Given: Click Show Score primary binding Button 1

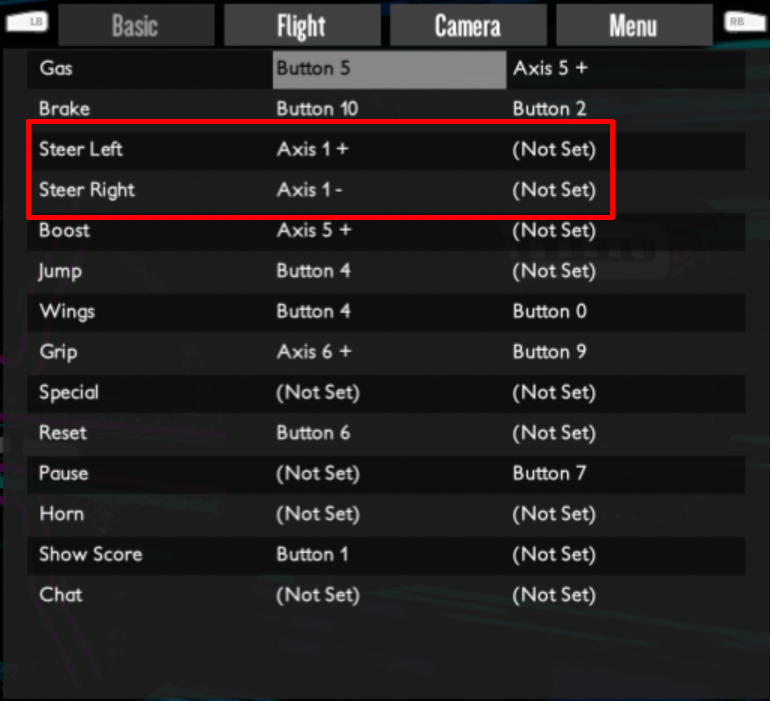Looking at the screenshot, I should [312, 554].
